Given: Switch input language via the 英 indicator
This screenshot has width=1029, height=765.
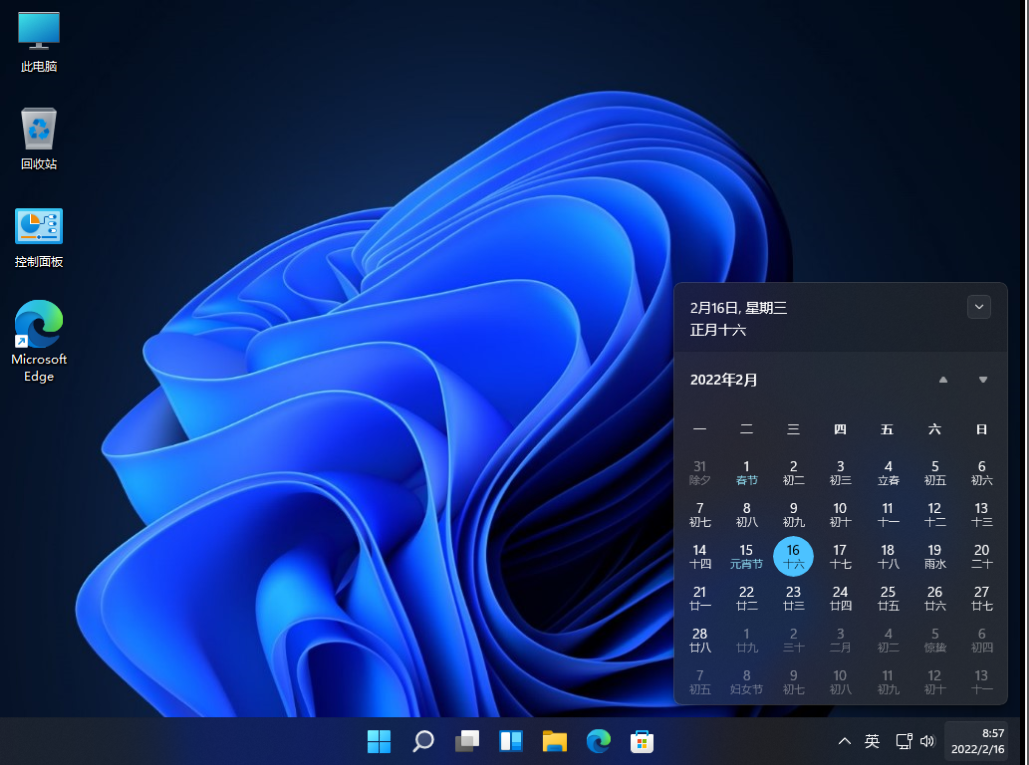Looking at the screenshot, I should (x=871, y=741).
